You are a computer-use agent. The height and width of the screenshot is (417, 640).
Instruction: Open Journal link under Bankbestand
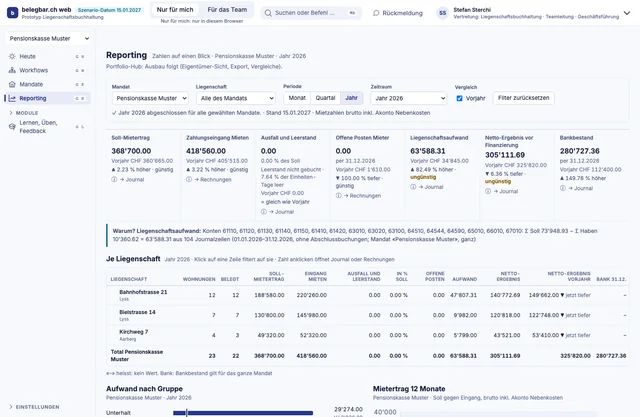point(580,188)
